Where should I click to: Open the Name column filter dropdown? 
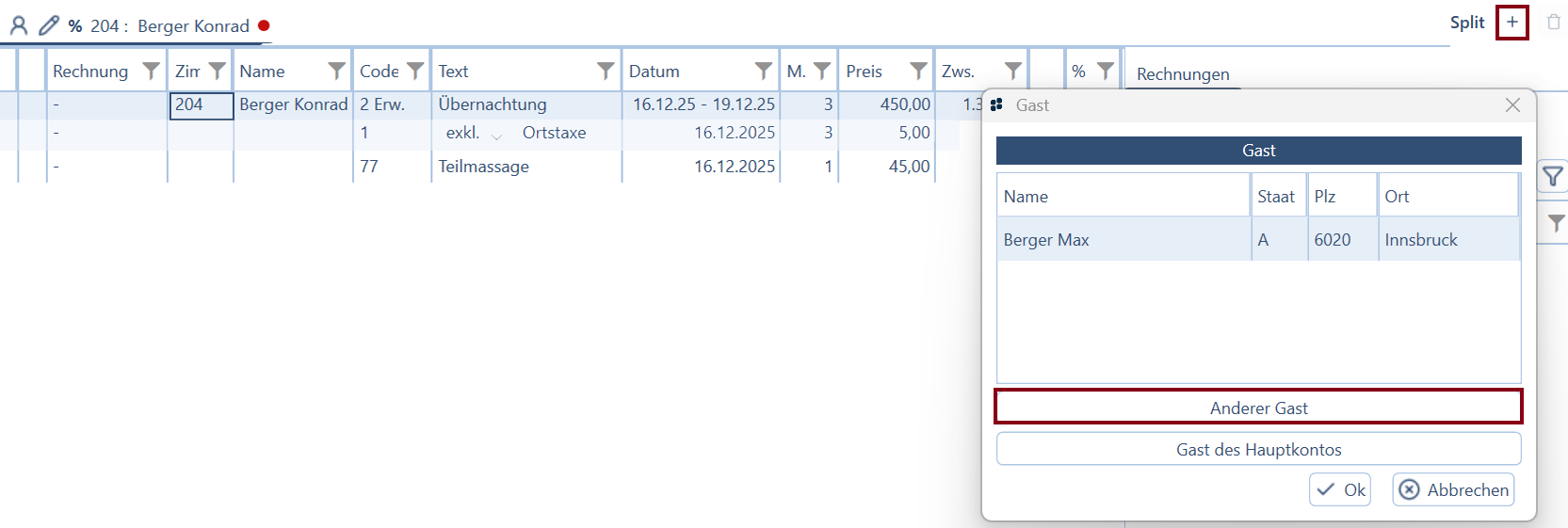[x=336, y=71]
